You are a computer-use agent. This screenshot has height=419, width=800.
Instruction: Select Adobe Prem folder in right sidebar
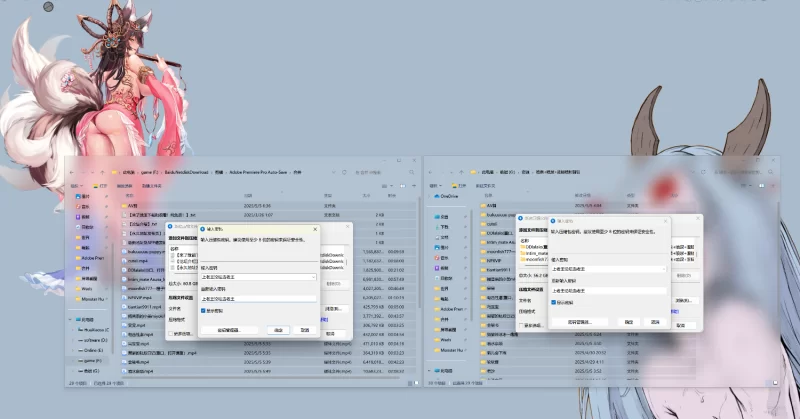tap(448, 309)
